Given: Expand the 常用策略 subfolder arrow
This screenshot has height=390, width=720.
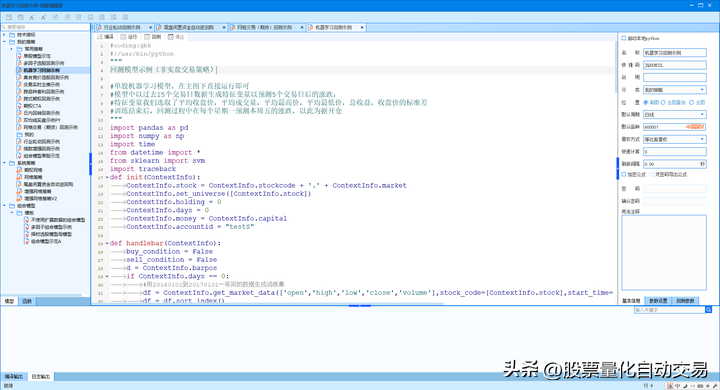Looking at the screenshot, I should pyautogui.click(x=12, y=49).
